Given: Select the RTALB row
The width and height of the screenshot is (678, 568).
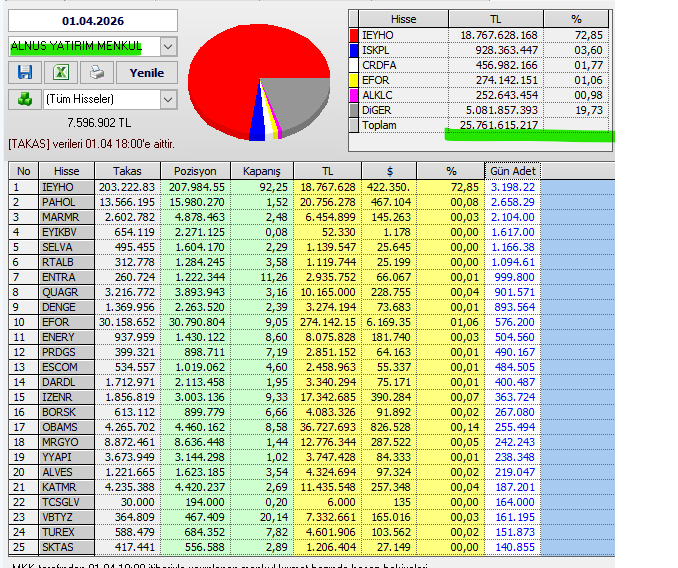Looking at the screenshot, I should tap(311, 262).
